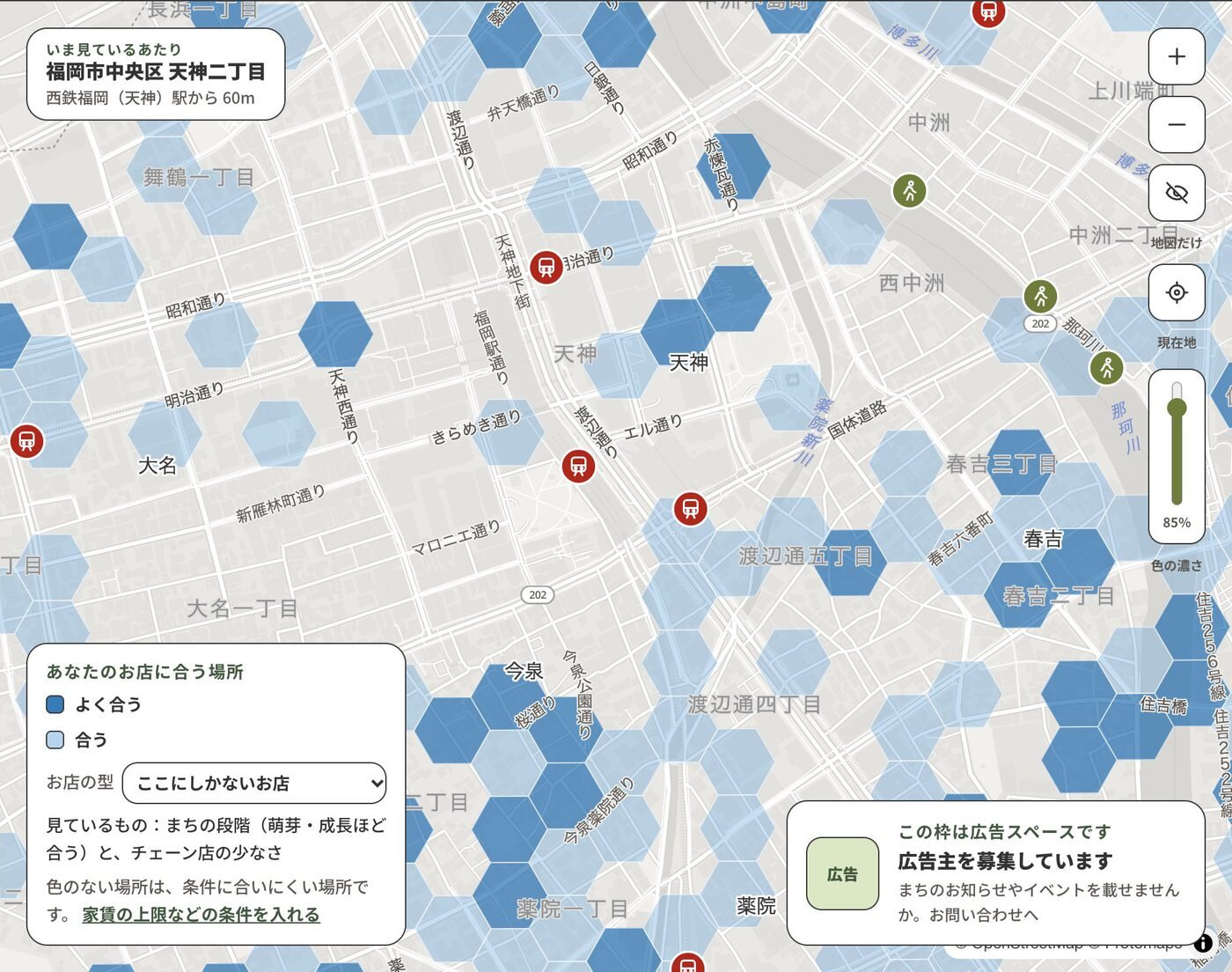This screenshot has width=1232, height=972.
Task: Click the 202 route shield near マロニエ通り
Action: pos(538,594)
